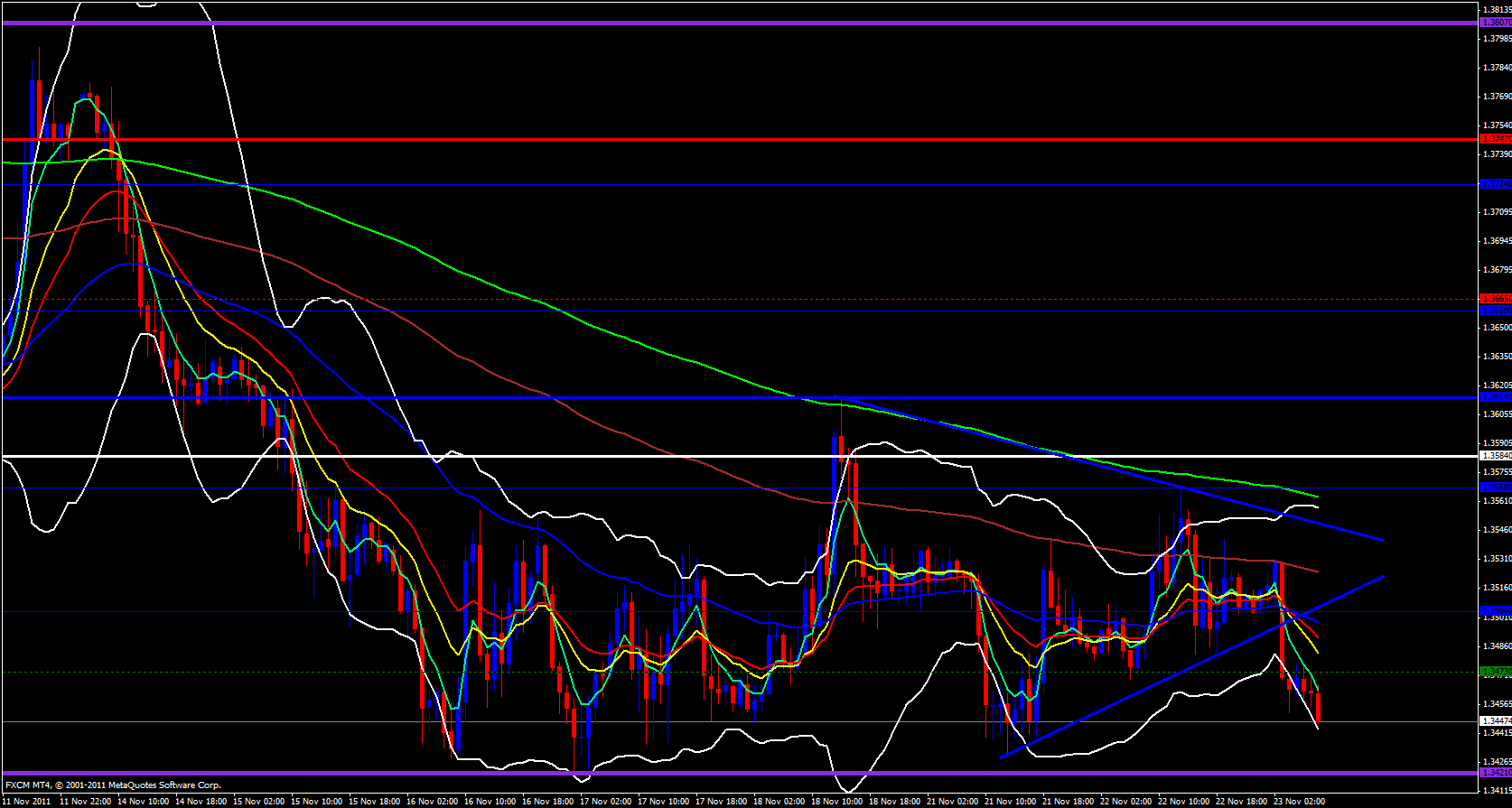Select the dashed red 1.36650 price tag

tap(1495, 299)
